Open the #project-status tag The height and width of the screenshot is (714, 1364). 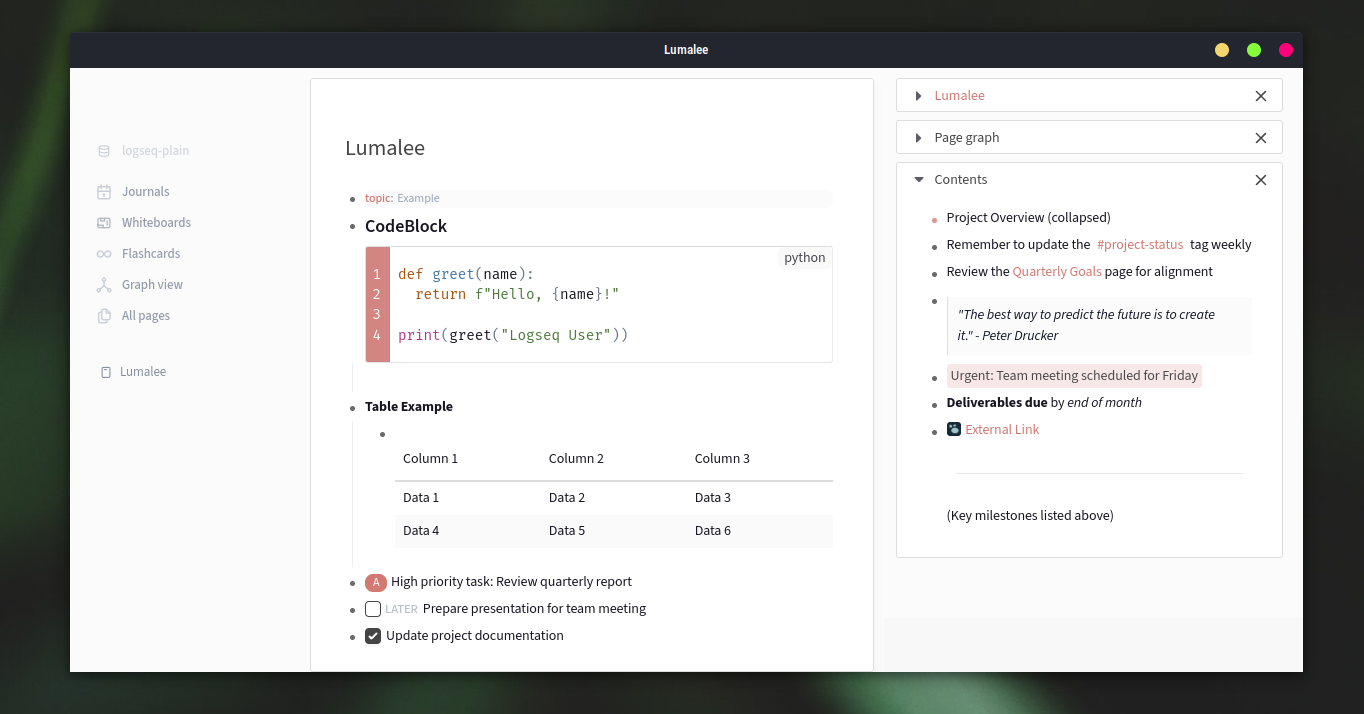tap(1140, 245)
